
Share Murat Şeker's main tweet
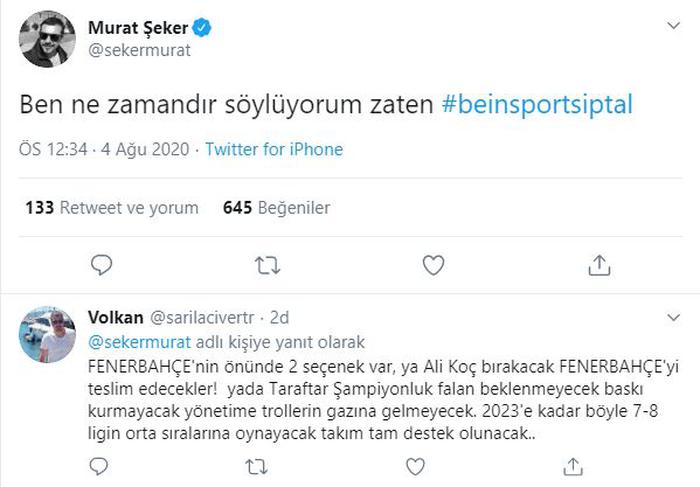(599, 265)
